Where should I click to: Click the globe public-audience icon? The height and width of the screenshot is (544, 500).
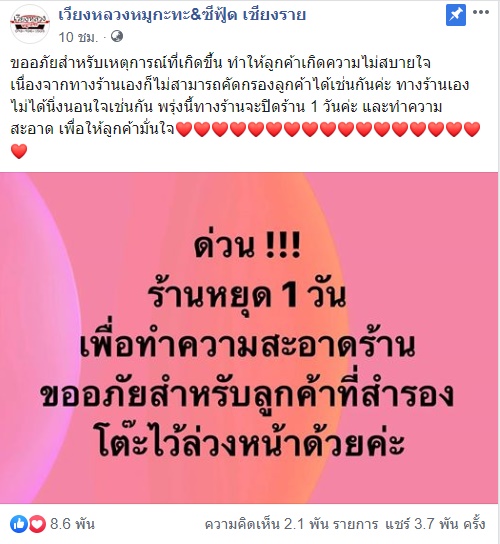click(117, 36)
